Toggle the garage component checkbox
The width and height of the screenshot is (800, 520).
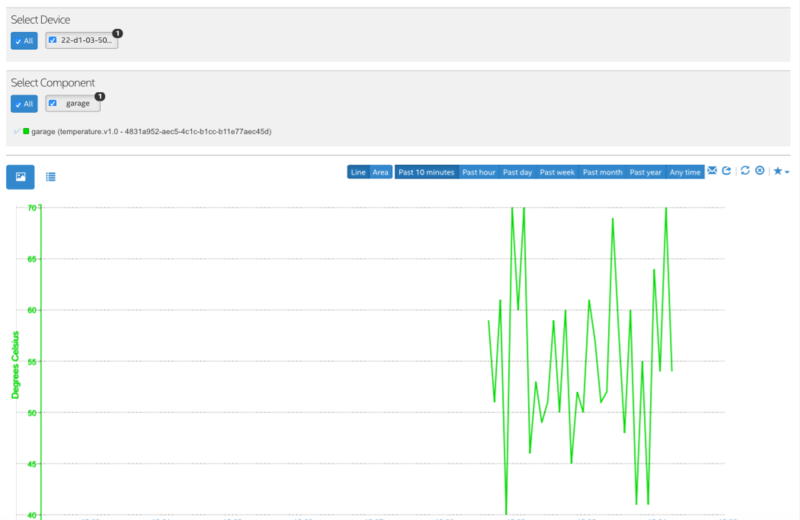click(x=53, y=103)
